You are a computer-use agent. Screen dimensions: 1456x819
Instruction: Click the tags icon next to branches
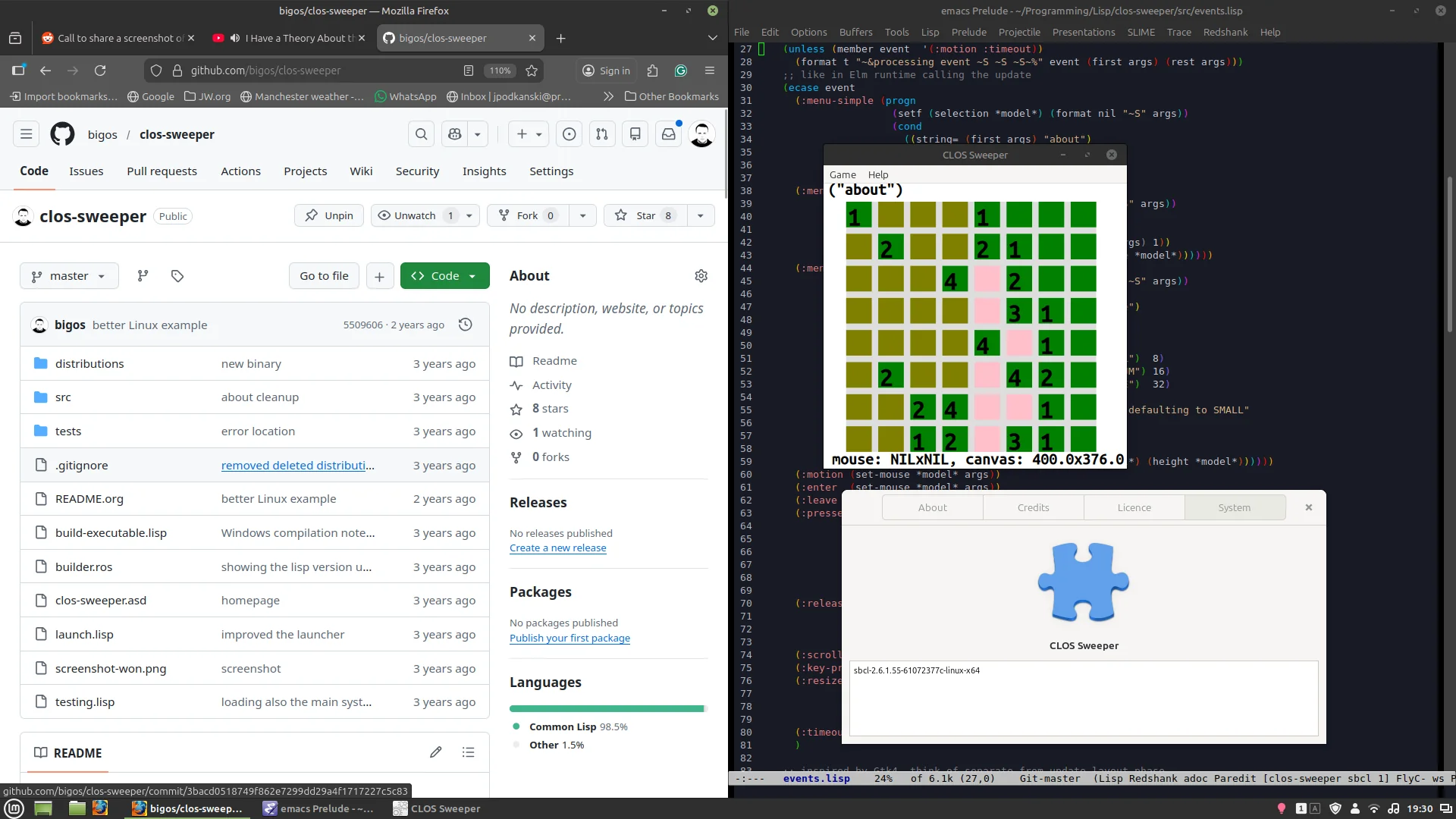pyautogui.click(x=177, y=276)
